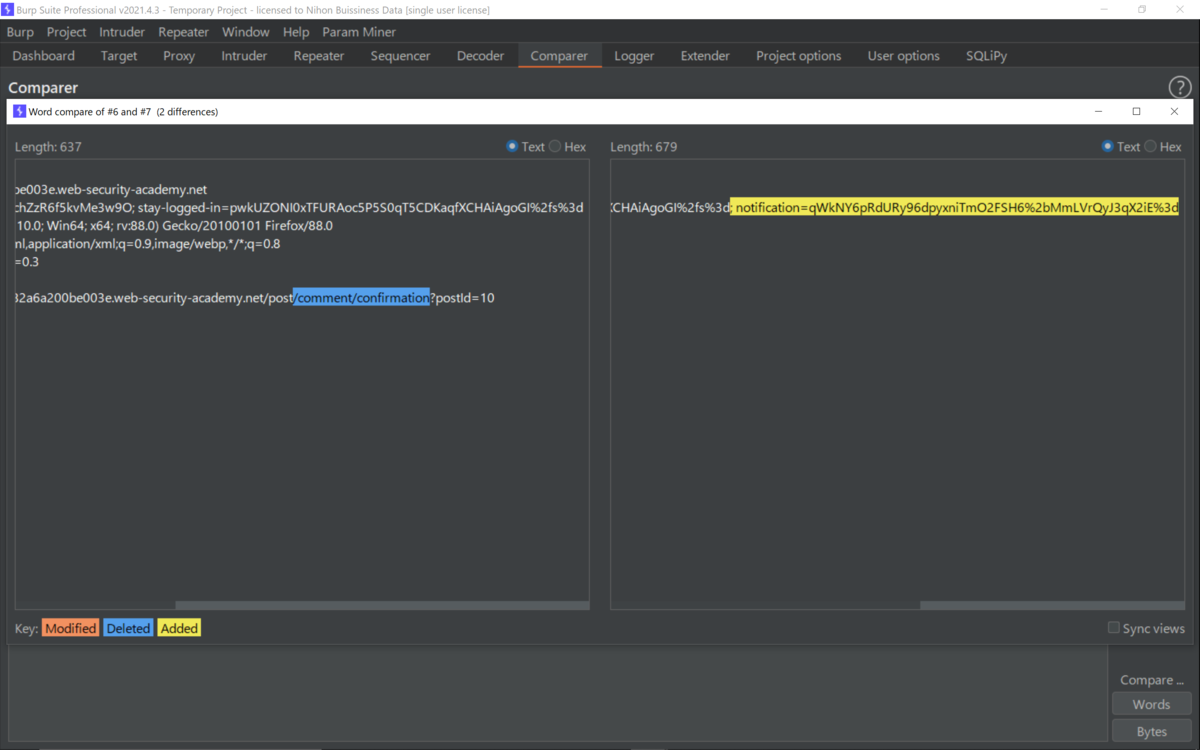
Task: Click the right pane horizontal scrollbar
Action: point(1052,605)
